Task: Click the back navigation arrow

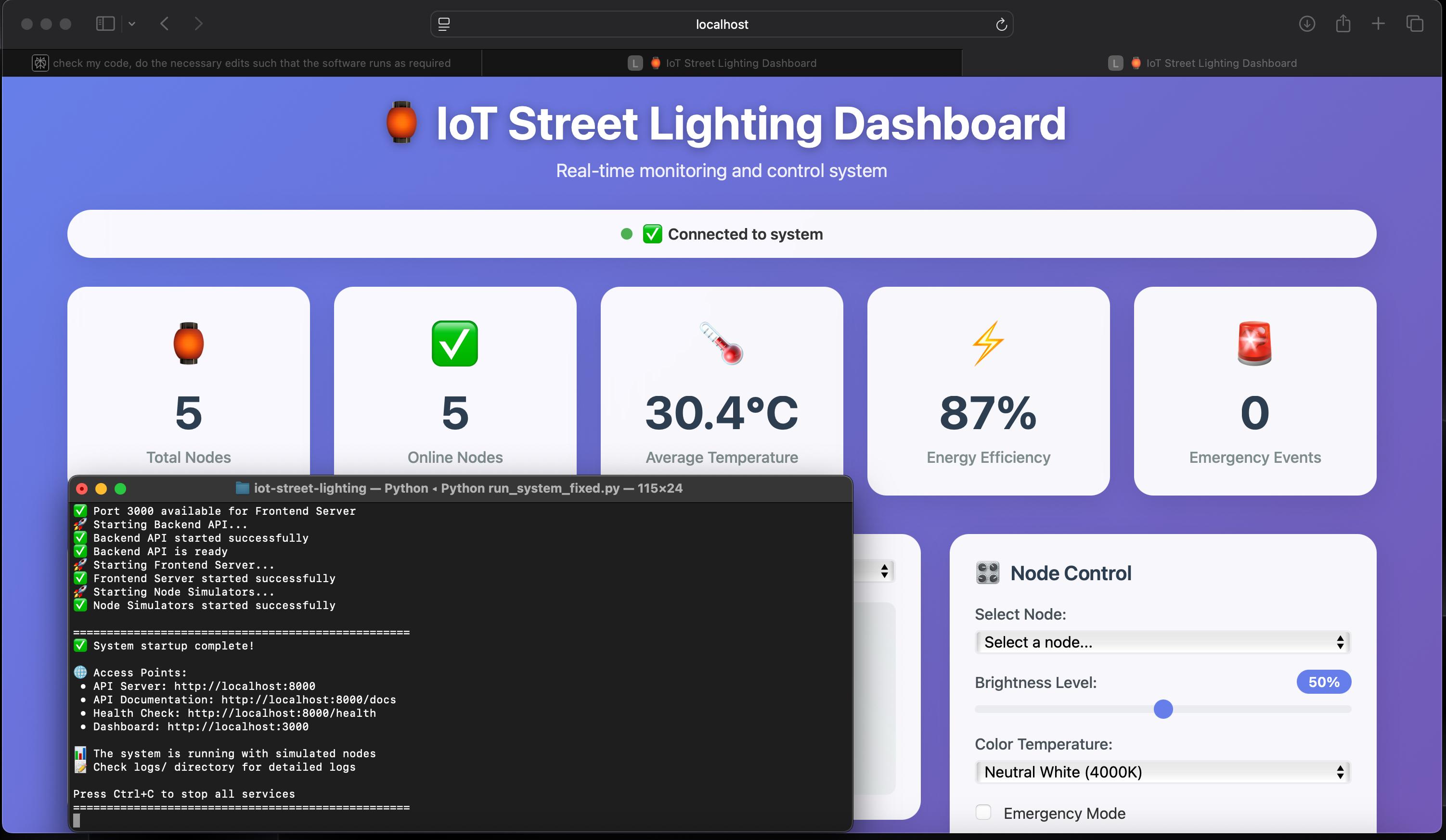Action: coord(165,24)
